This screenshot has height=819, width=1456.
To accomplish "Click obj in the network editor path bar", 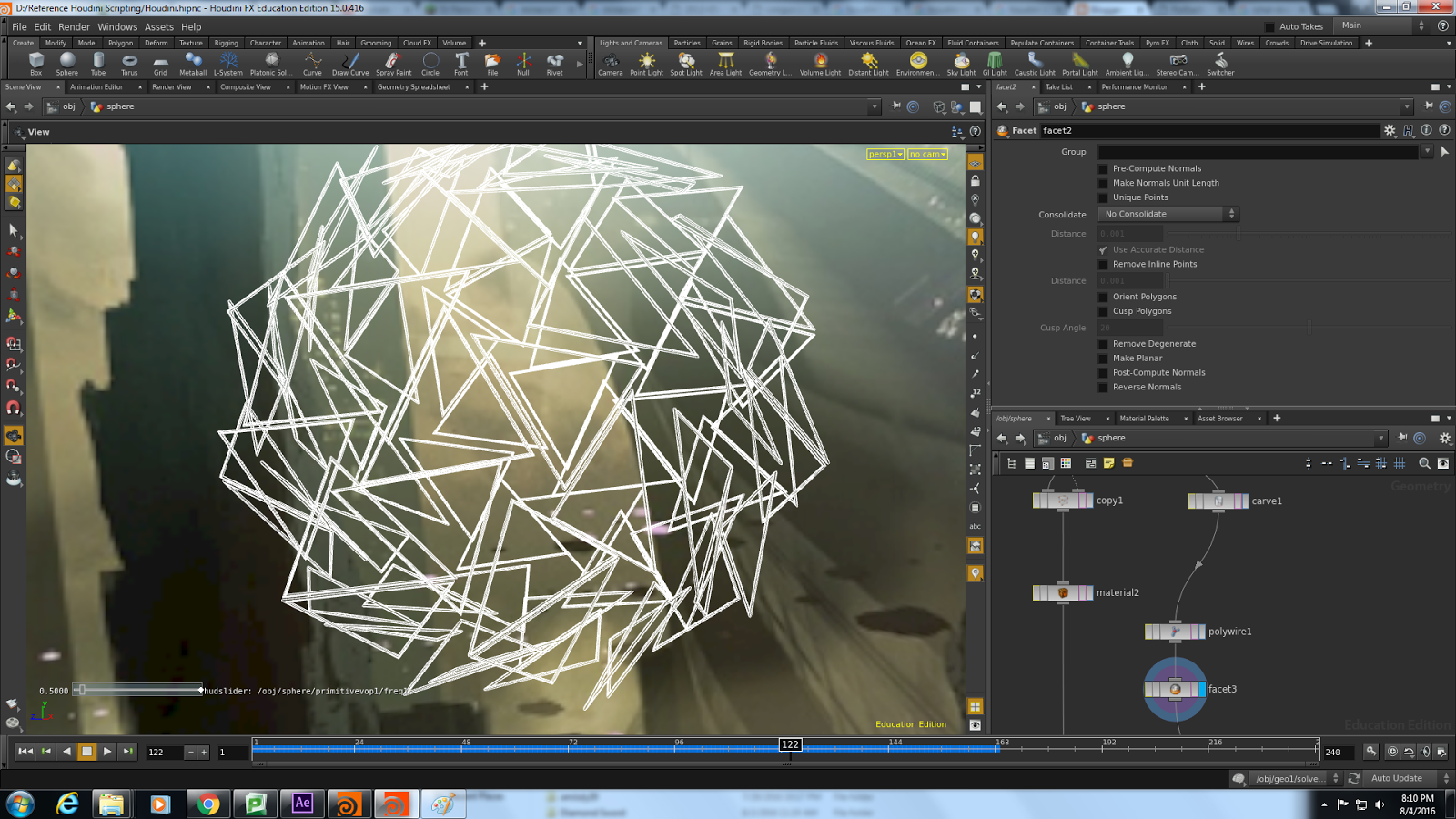I will click(1060, 438).
